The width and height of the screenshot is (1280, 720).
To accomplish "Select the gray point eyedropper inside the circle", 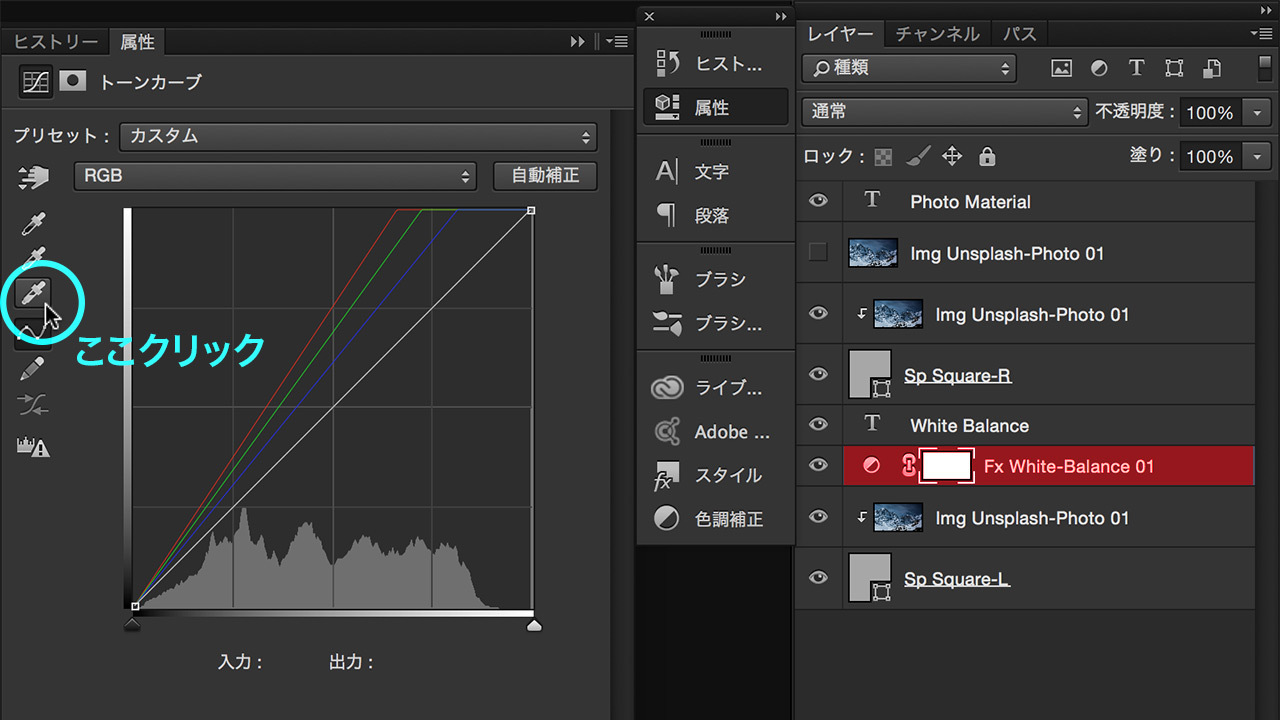I will point(35,292).
